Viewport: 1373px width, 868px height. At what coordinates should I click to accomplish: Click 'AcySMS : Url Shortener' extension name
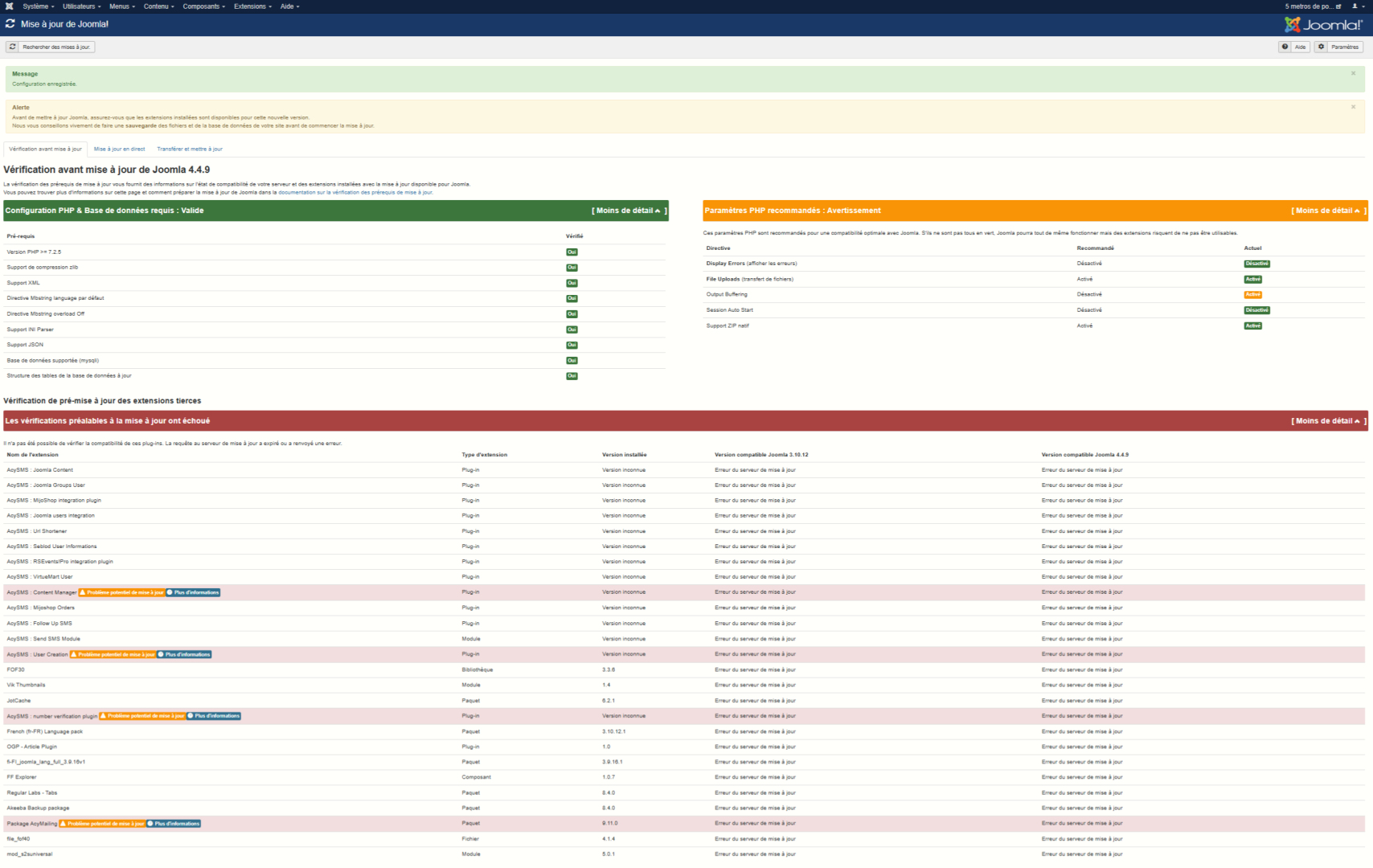pos(37,531)
